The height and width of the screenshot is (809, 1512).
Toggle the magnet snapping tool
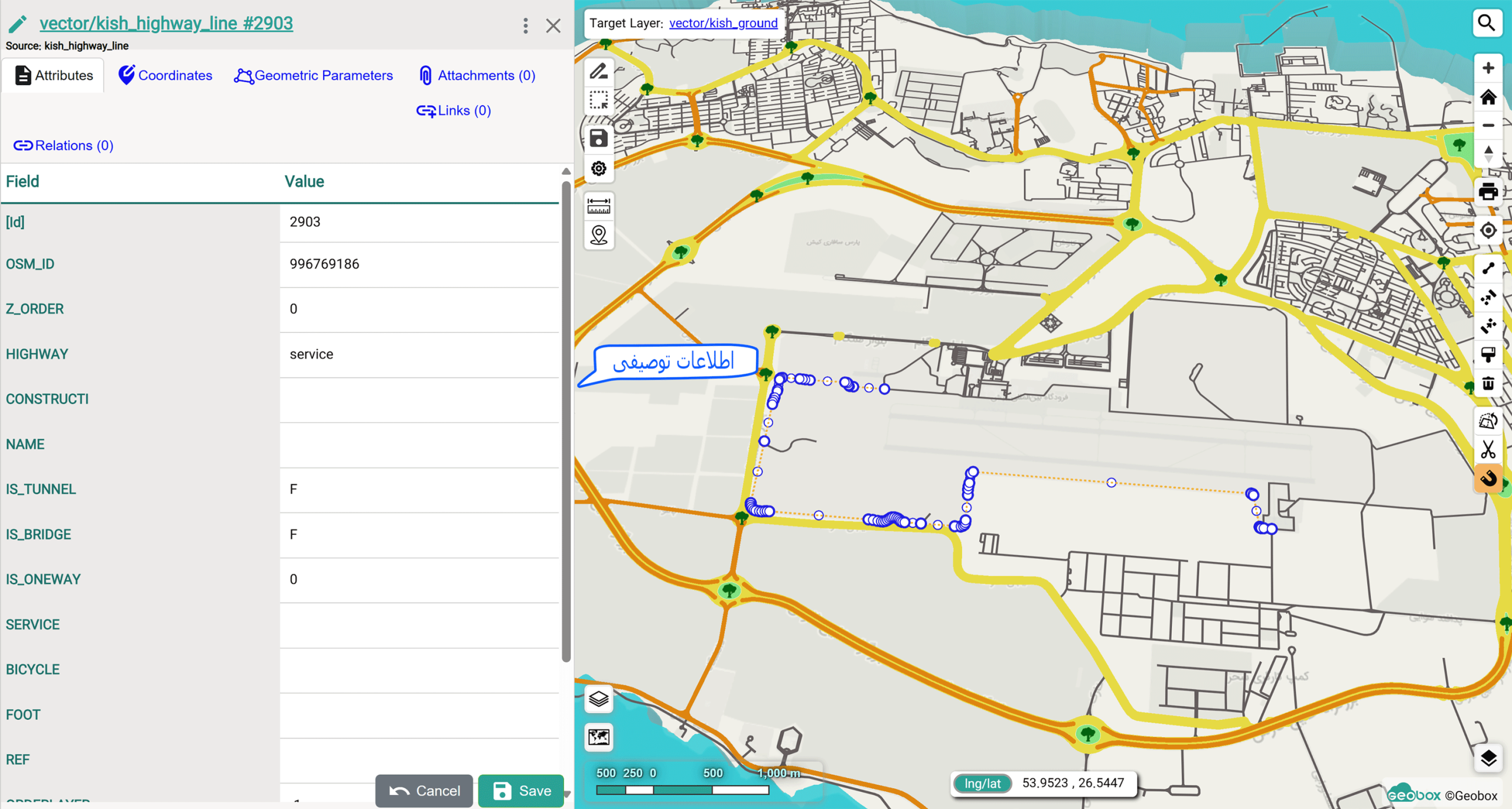pyautogui.click(x=1488, y=478)
